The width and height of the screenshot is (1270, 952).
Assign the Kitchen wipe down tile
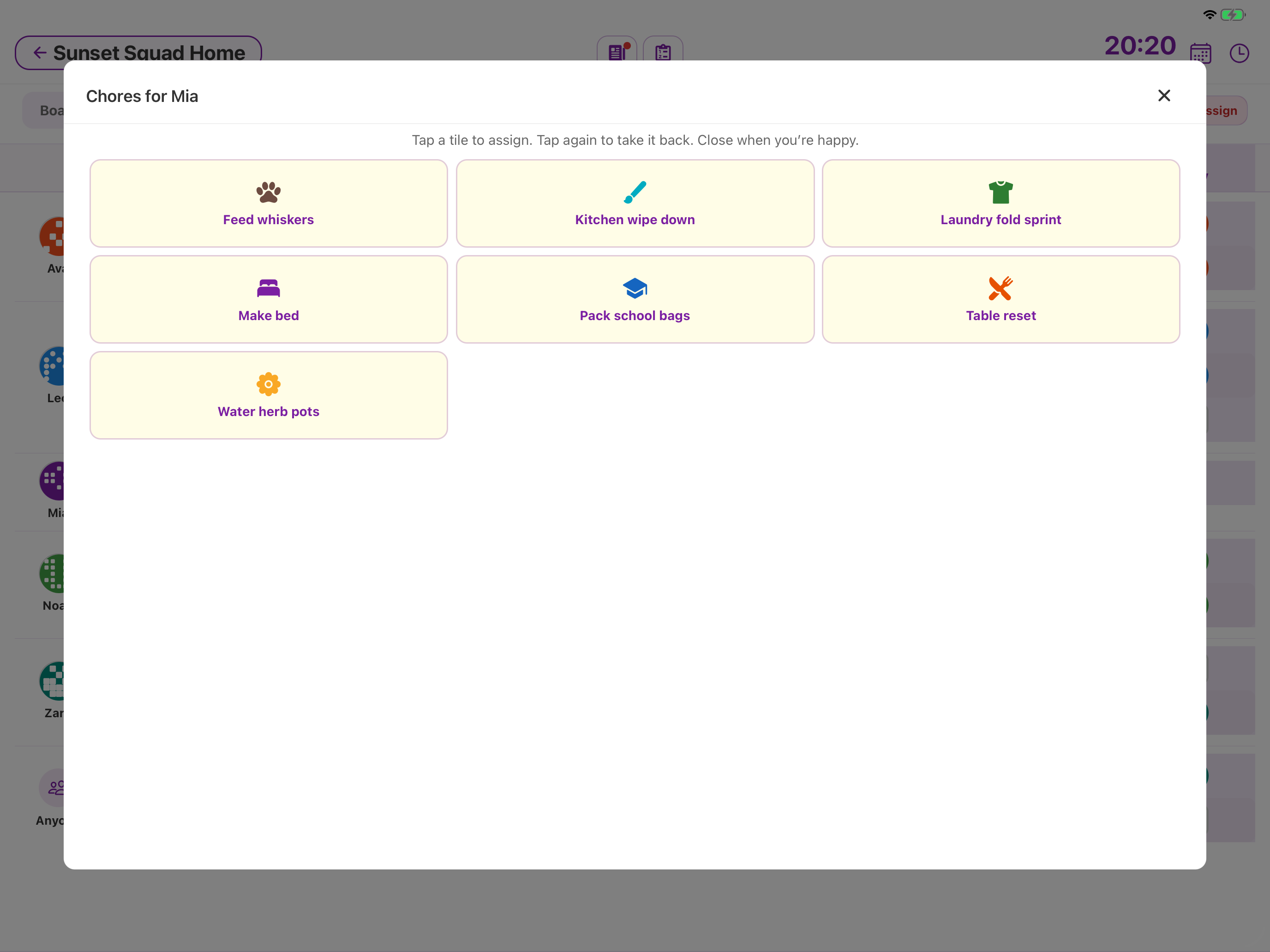coord(635,203)
